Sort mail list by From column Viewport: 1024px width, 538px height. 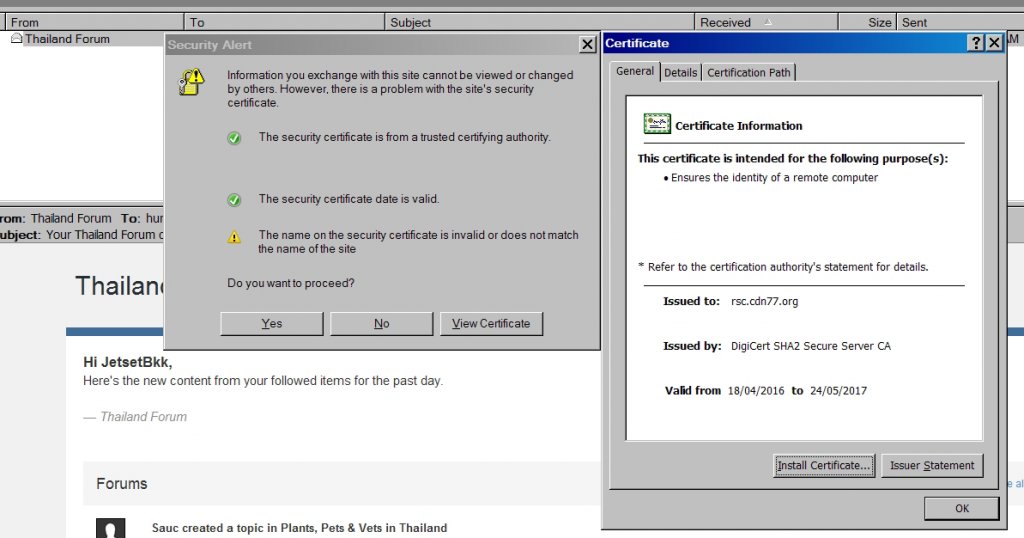coord(94,22)
